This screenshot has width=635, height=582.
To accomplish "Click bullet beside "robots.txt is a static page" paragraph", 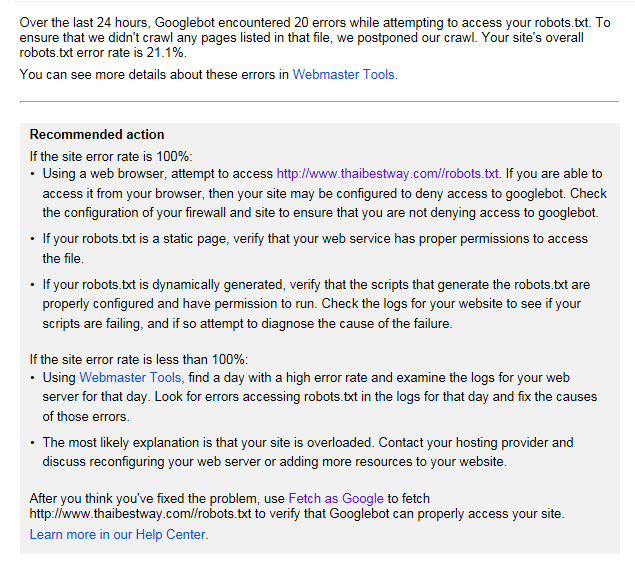I will click(x=33, y=240).
